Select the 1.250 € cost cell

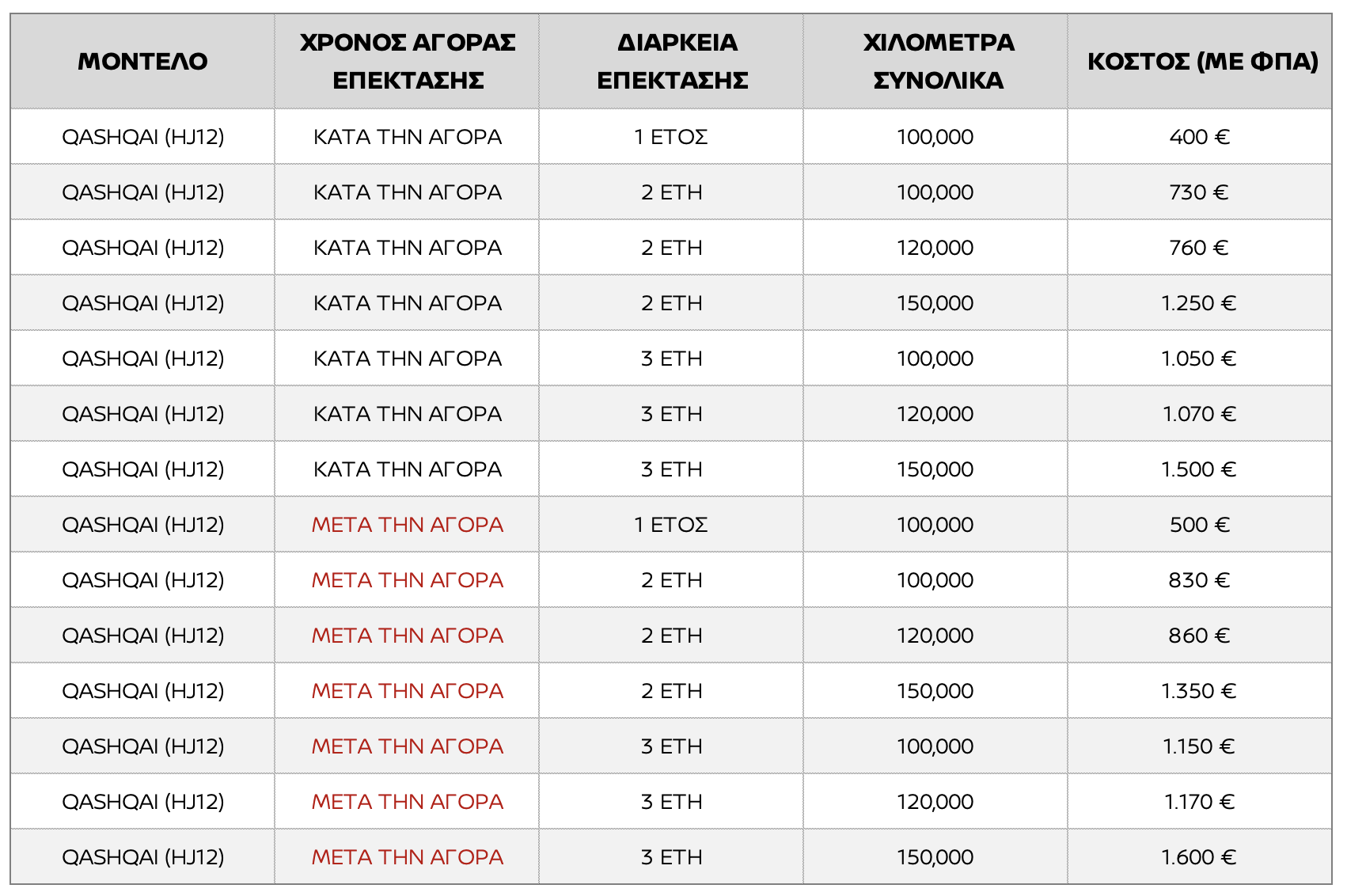1199,303
